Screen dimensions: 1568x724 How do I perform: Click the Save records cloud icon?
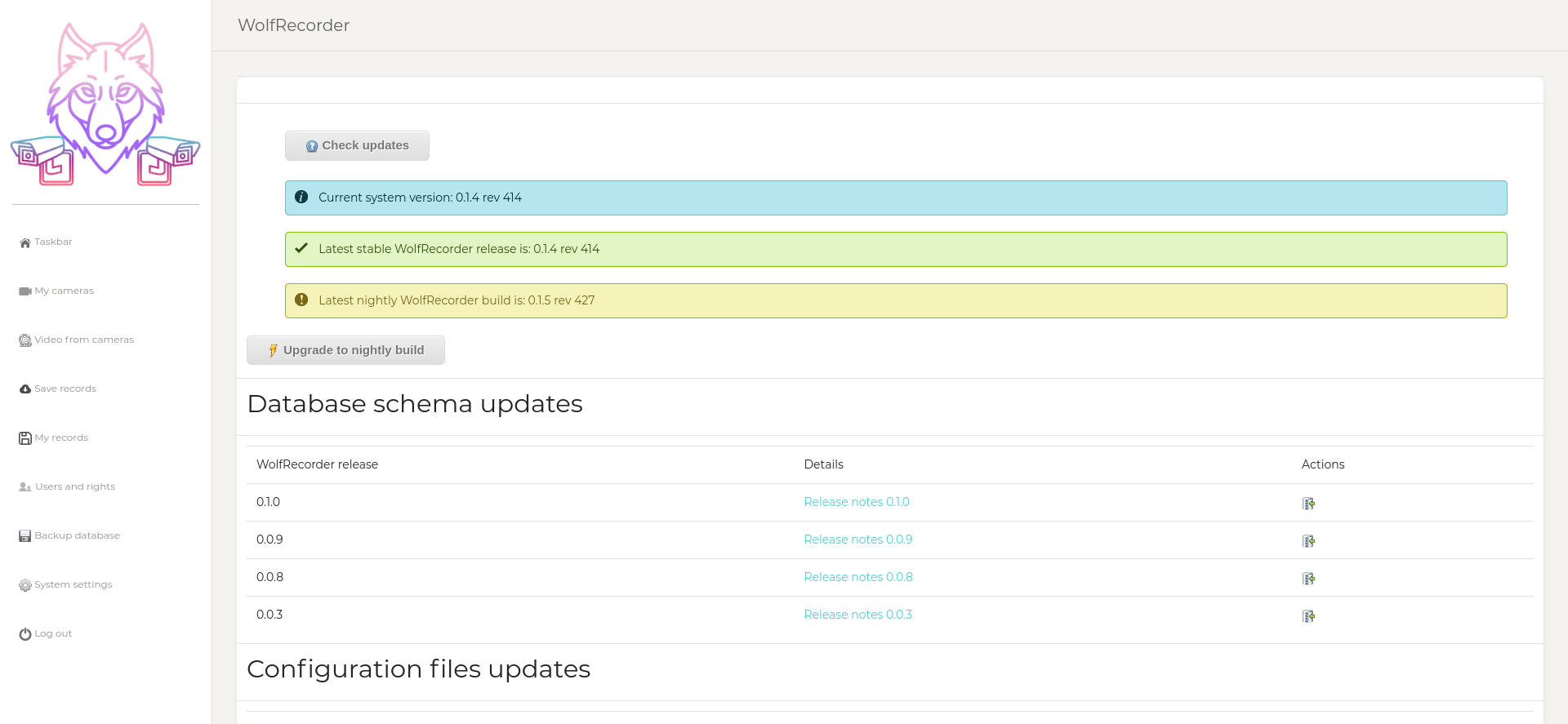point(25,389)
